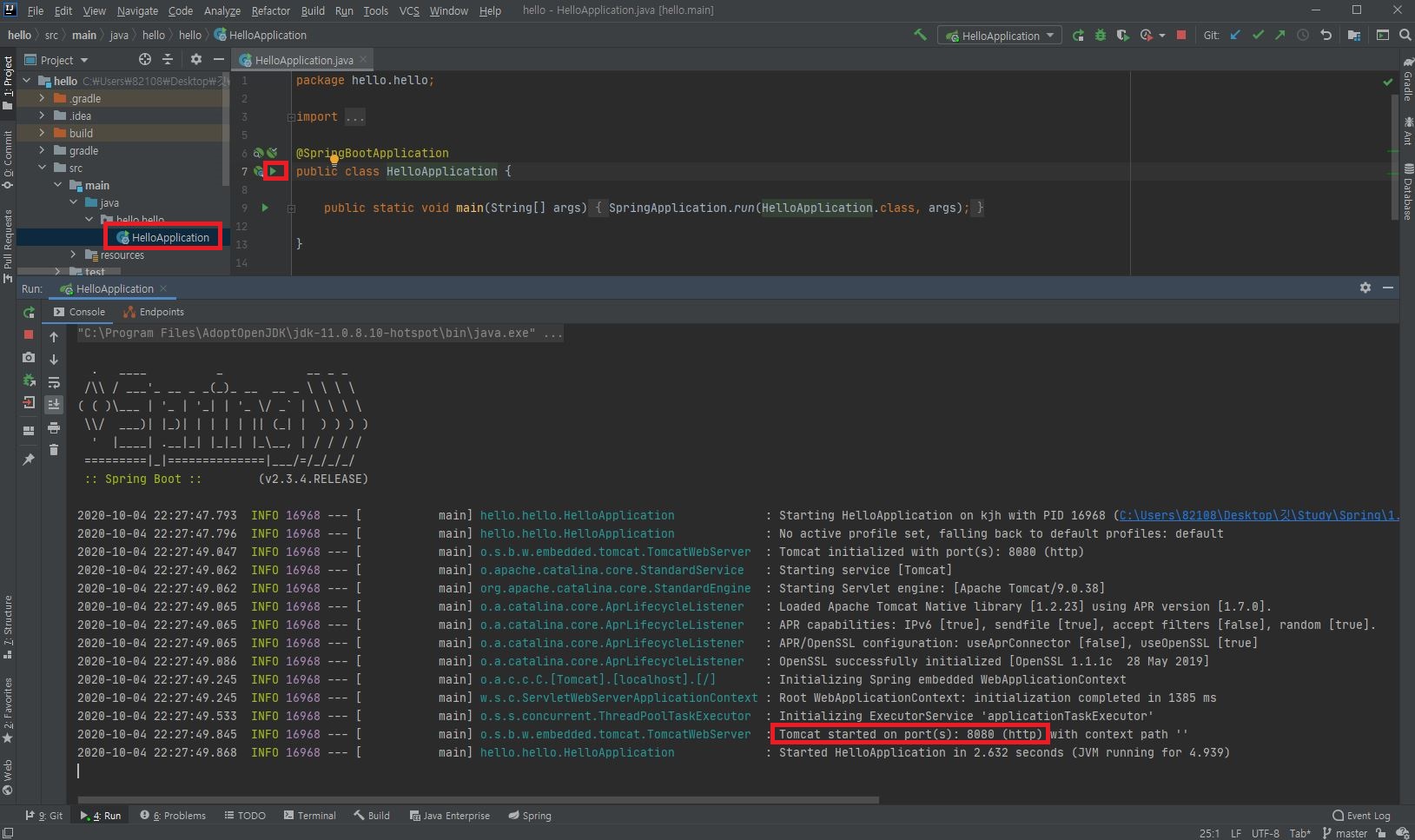
Task: Click the master git branch in status bar
Action: tap(1345, 833)
